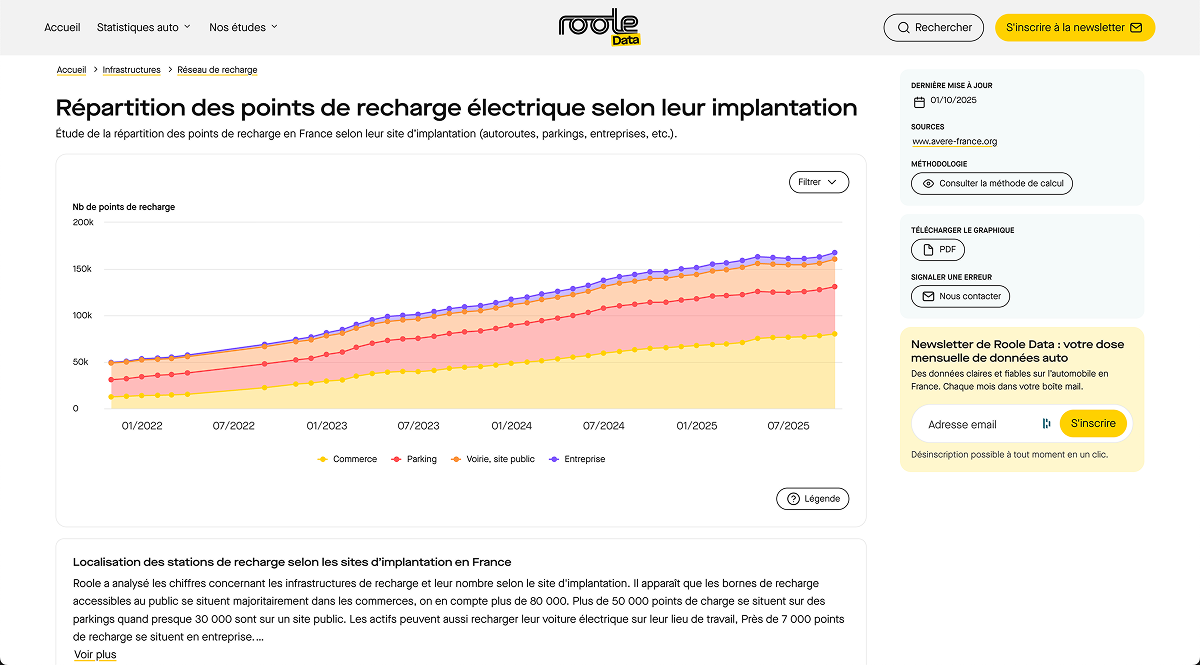Click the mail icon beside Nous contacter
Viewport: 1200px width, 665px height.
[928, 297]
